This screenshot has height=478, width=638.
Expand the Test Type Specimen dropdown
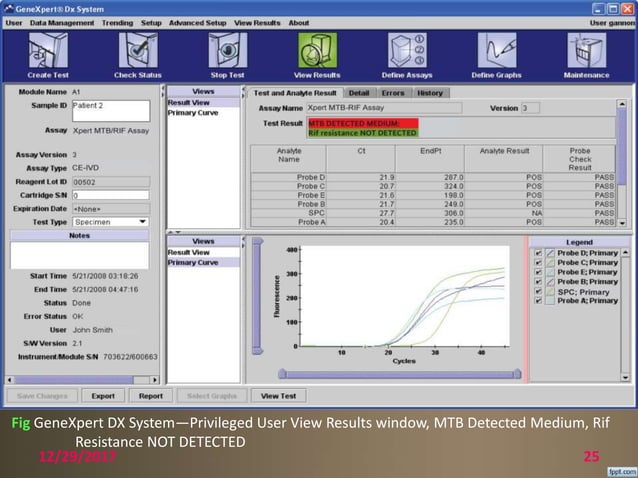[142, 222]
